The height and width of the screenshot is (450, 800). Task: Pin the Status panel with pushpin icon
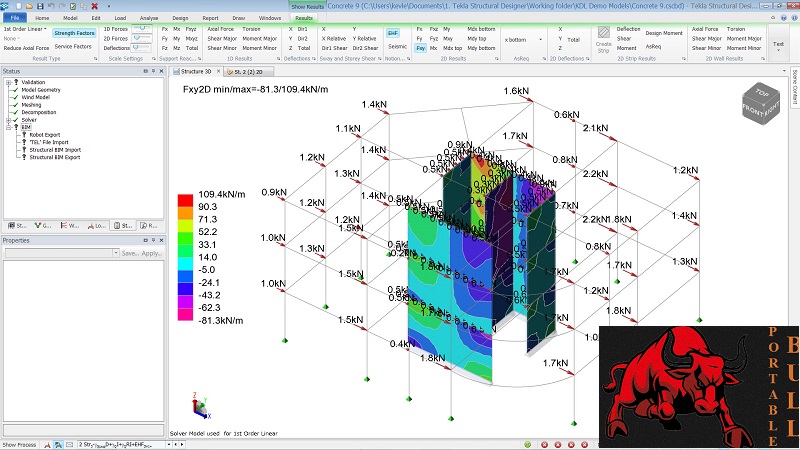click(153, 71)
